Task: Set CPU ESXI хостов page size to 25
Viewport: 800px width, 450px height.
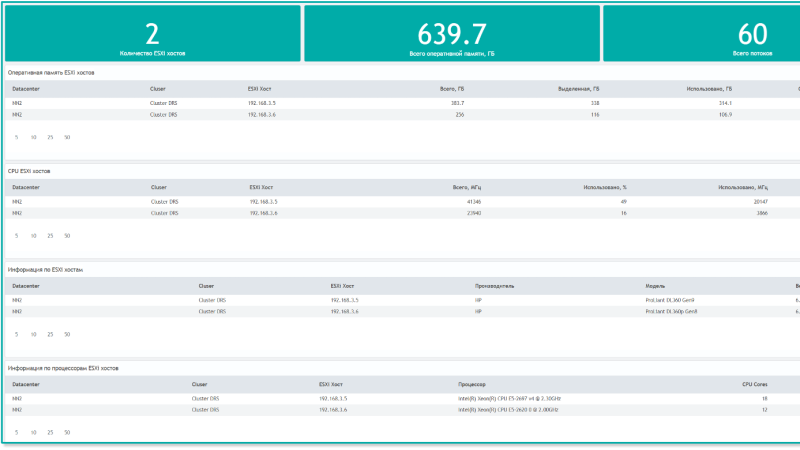Action: point(50,236)
